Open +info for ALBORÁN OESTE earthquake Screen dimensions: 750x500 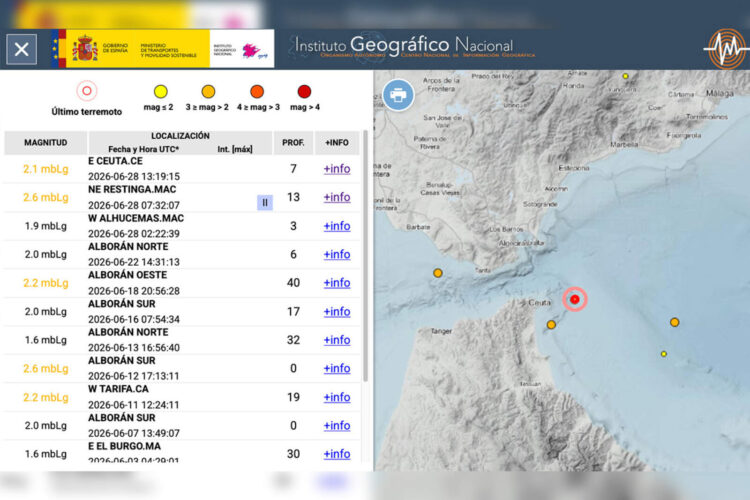pyautogui.click(x=337, y=283)
